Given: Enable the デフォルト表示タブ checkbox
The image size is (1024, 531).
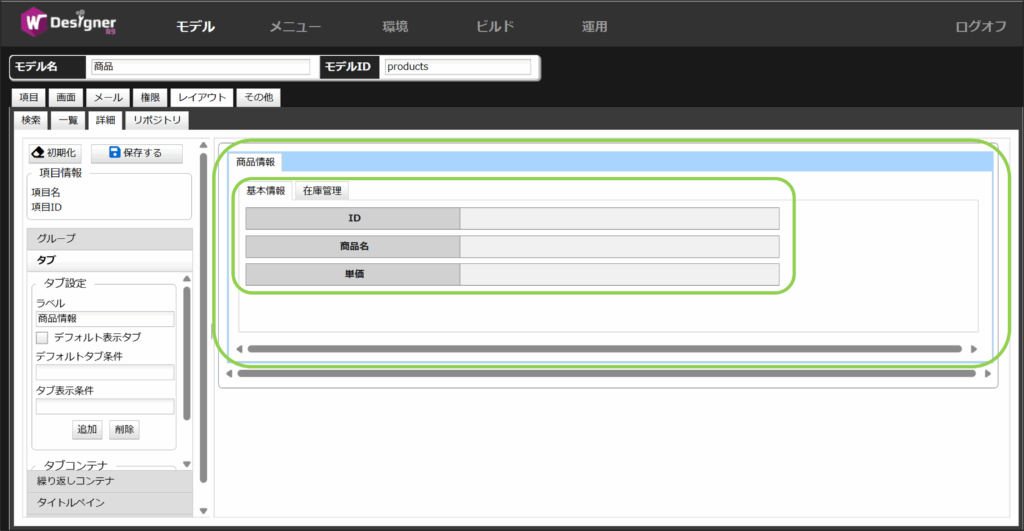Looking at the screenshot, I should 42,338.
